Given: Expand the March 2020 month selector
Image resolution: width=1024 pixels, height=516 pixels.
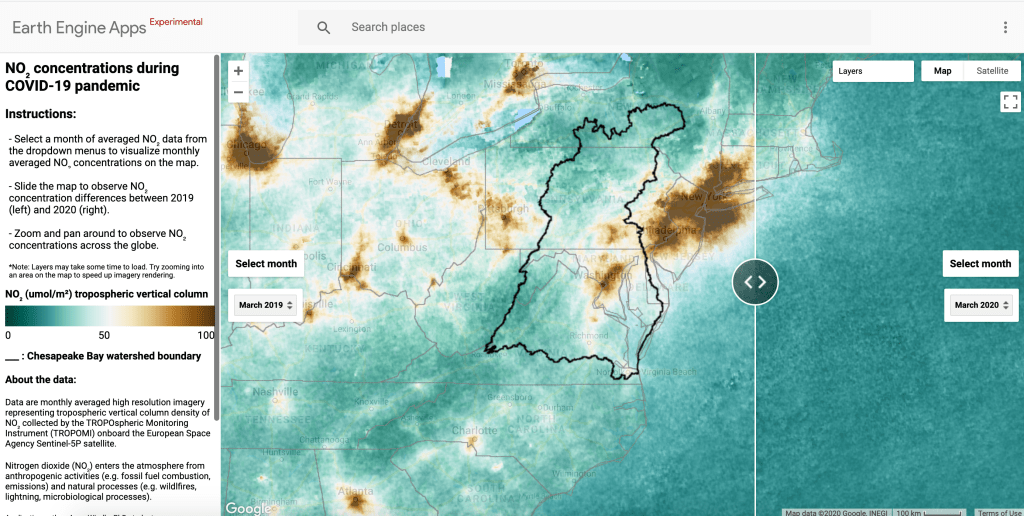Looking at the screenshot, I should point(981,305).
